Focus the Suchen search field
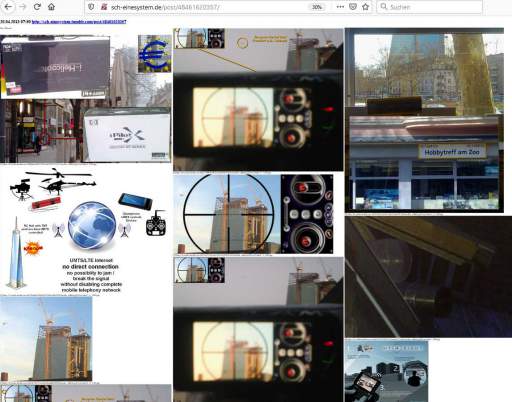The height and width of the screenshot is (402, 512). pos(430,7)
